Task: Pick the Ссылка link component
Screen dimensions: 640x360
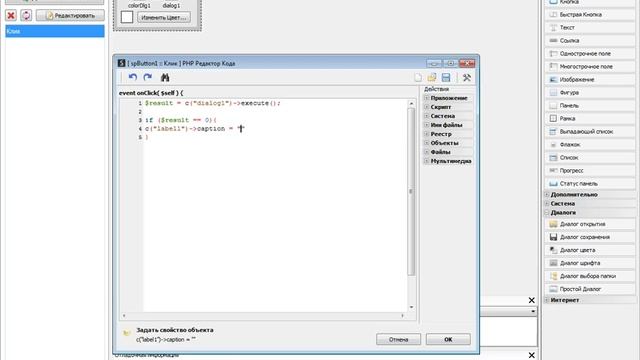Action: (x=589, y=40)
